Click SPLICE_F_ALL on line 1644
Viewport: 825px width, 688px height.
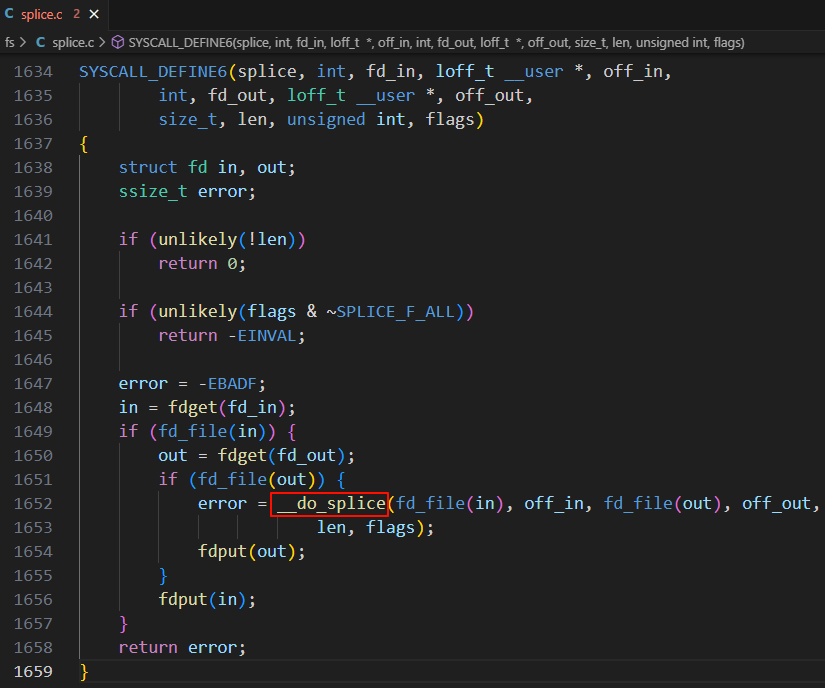(395, 312)
